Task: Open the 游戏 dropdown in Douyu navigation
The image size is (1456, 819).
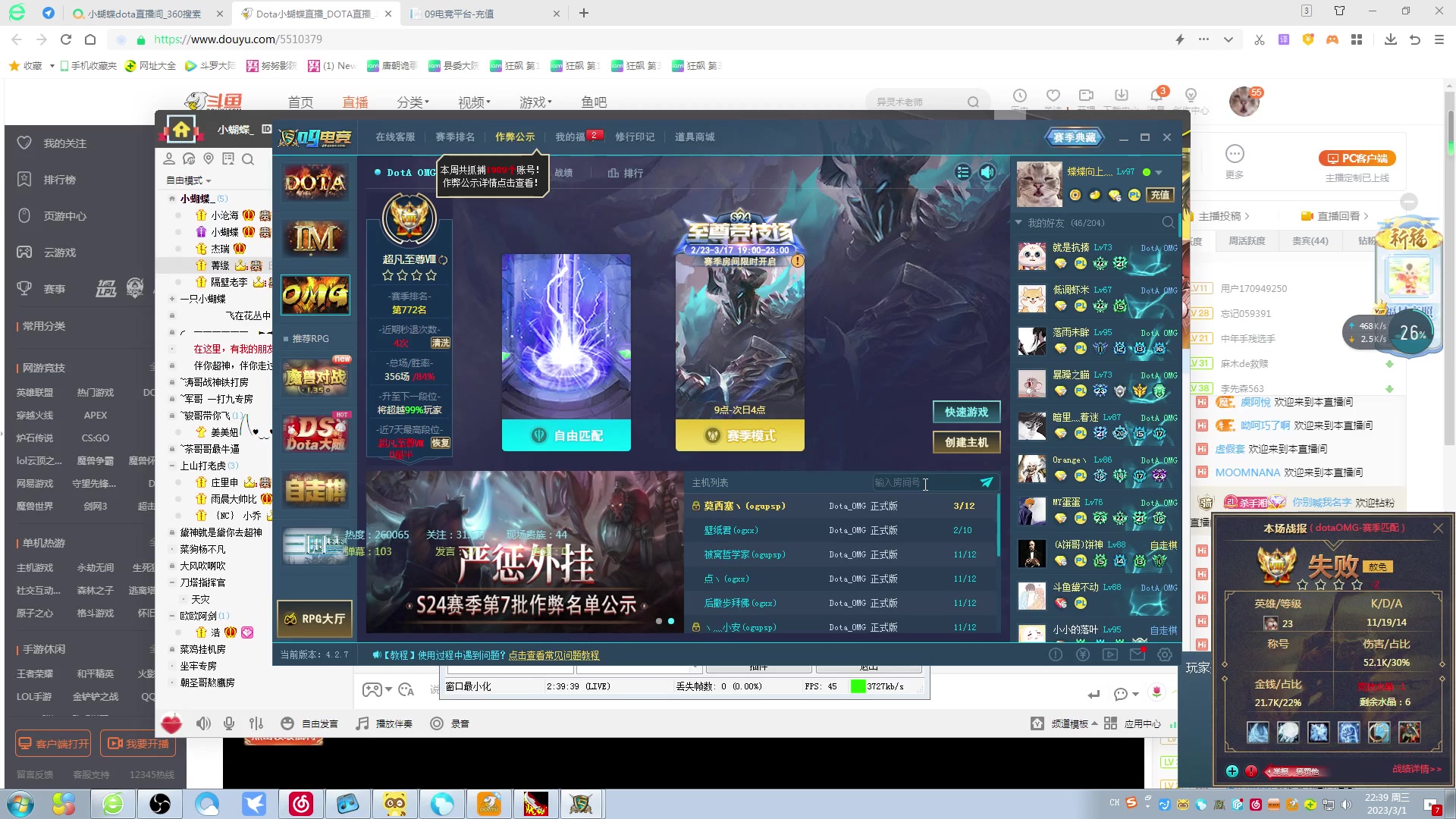Action: pyautogui.click(x=536, y=102)
